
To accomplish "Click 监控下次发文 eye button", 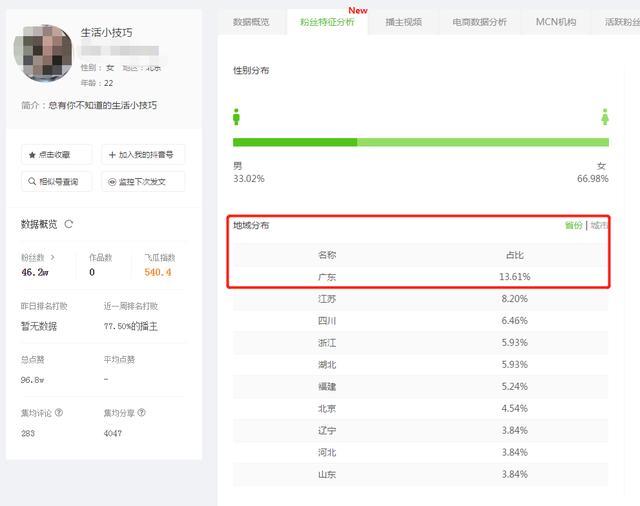I will [x=143, y=182].
